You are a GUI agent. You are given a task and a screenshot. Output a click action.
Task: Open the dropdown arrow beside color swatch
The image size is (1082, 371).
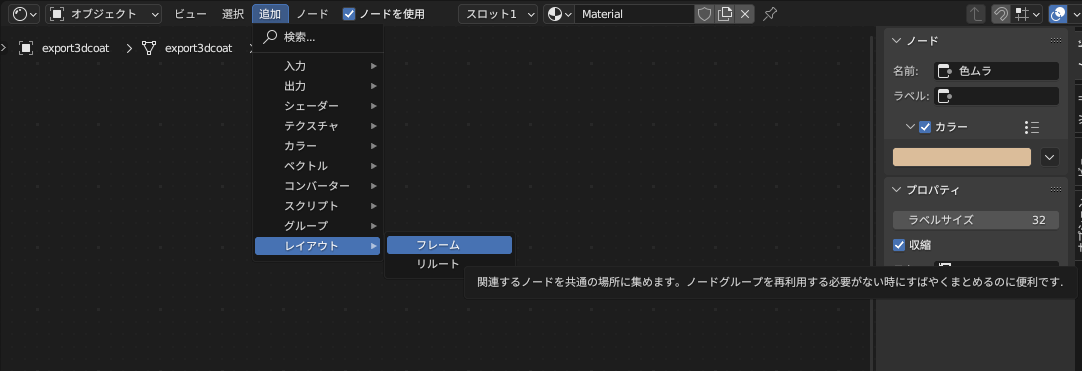(x=1050, y=157)
